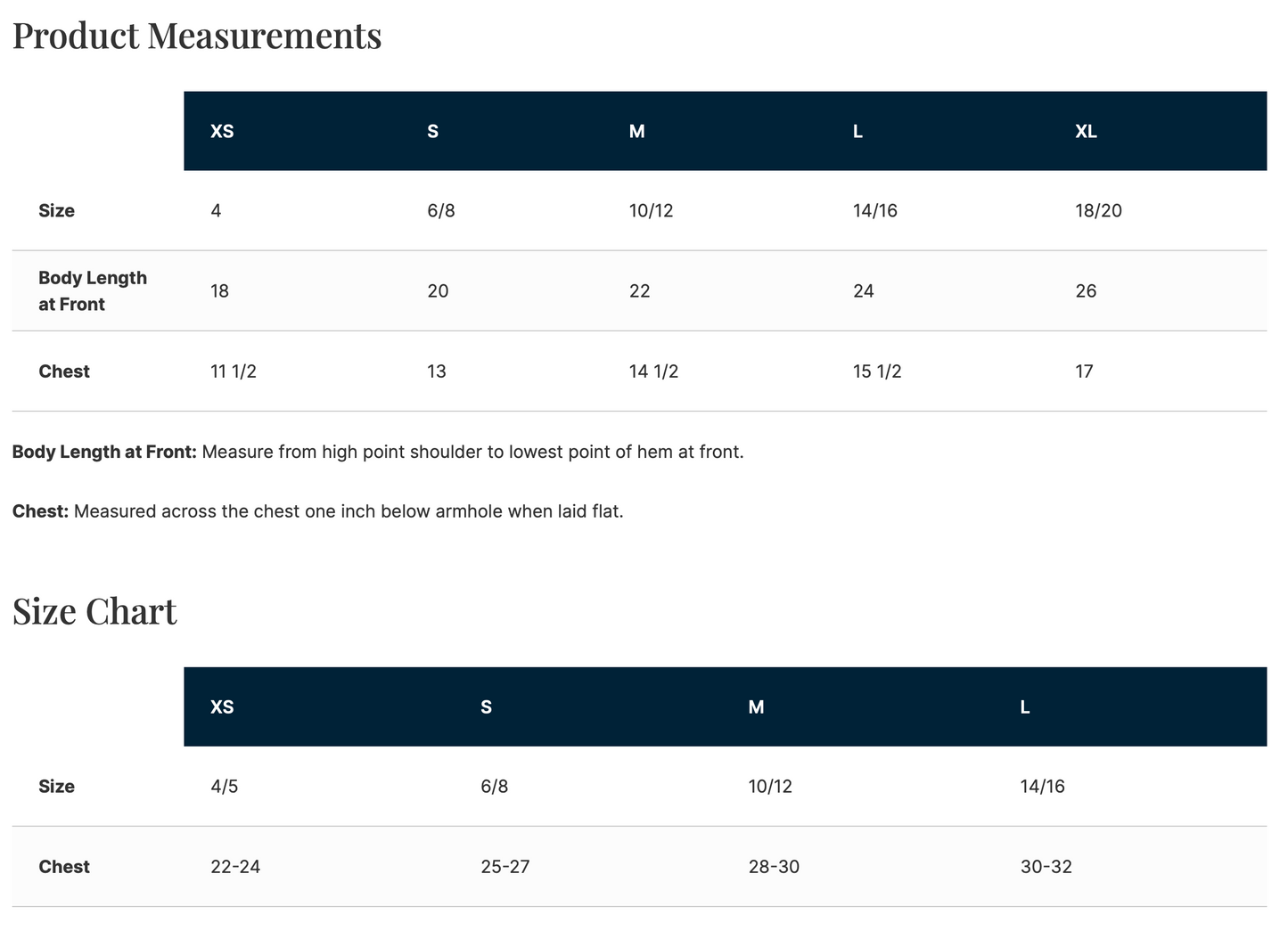Click the Product Measurements heading
This screenshot has width=1288, height=939.
[x=197, y=36]
